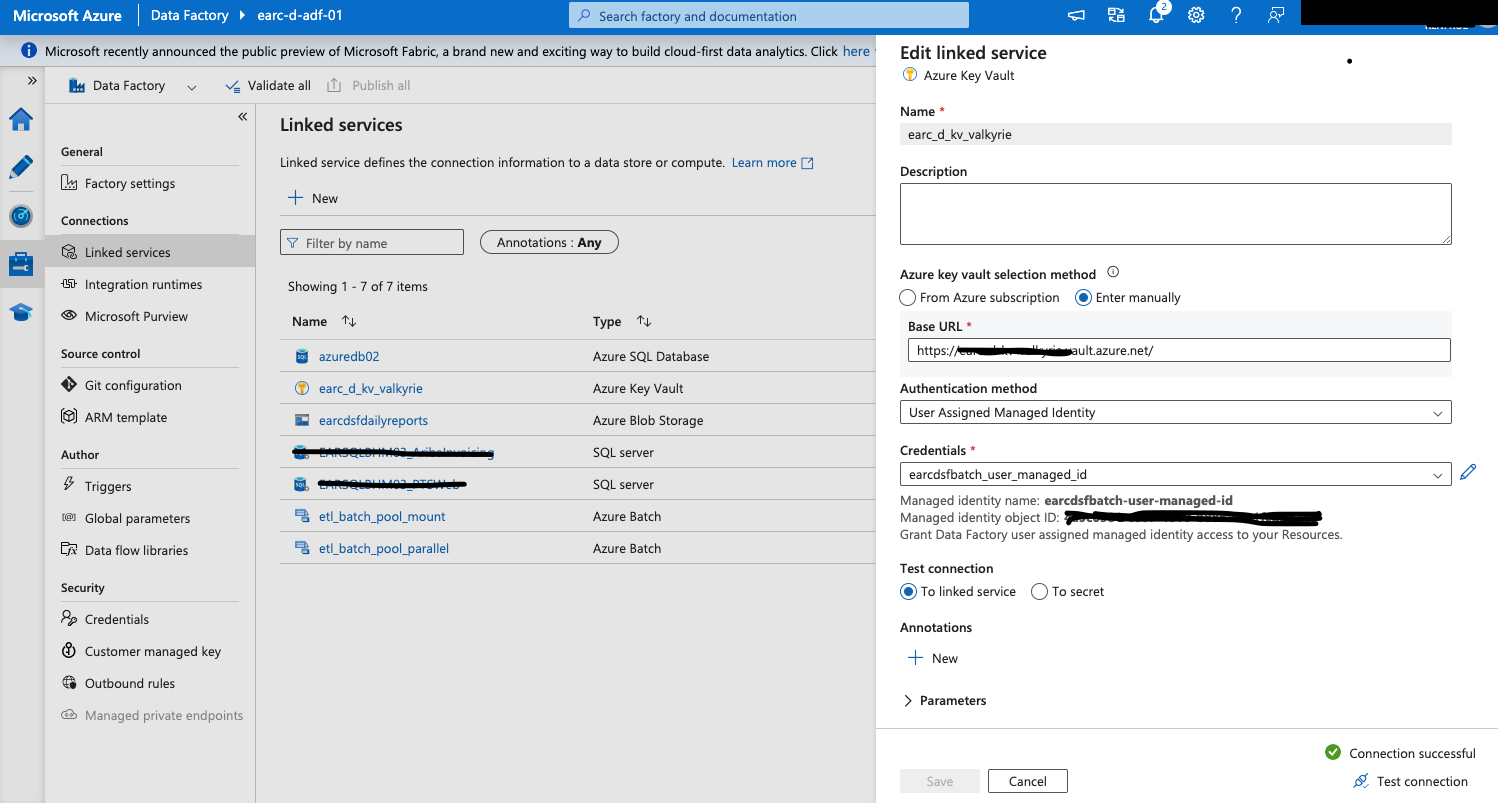Click the Name field earc_d_kv_valkyrie
Viewport: 1498px width, 803px height.
(1175, 134)
